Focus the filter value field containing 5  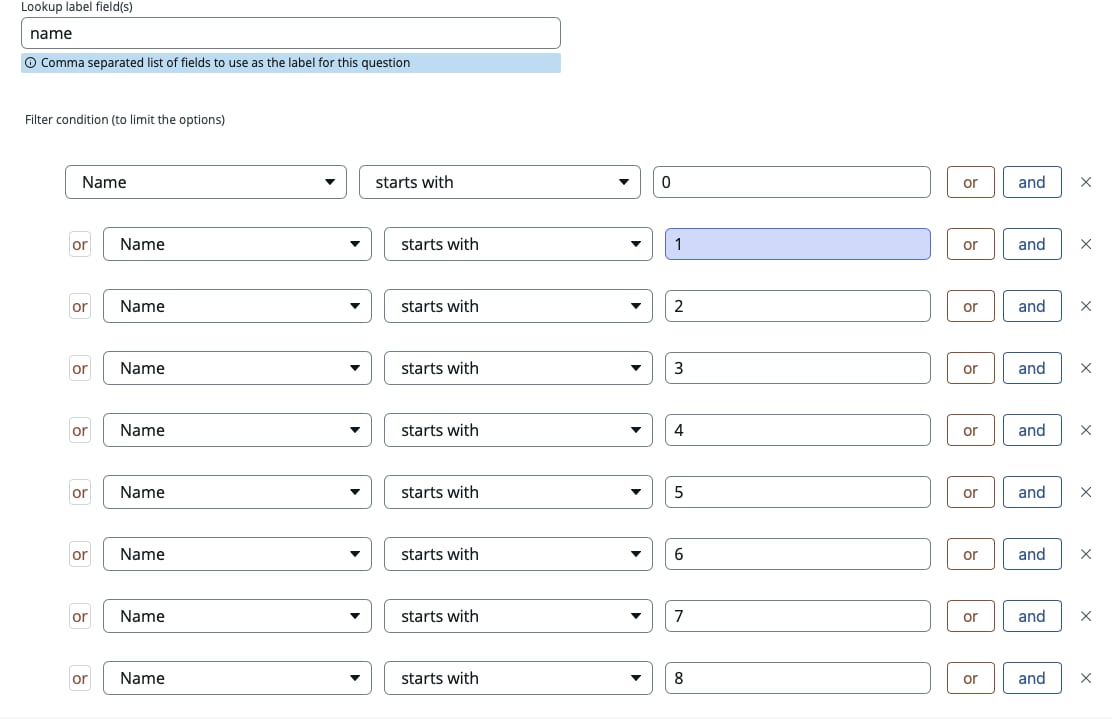797,492
